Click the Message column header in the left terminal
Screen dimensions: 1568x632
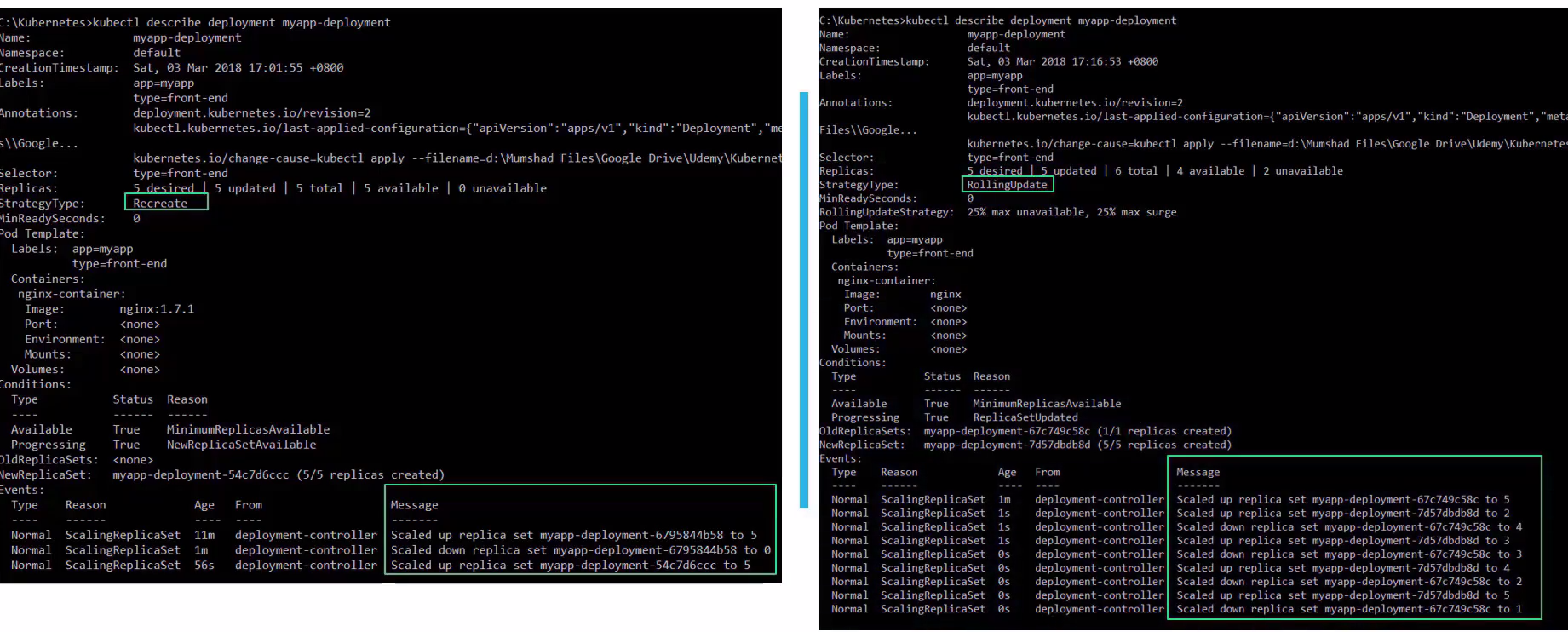point(414,505)
